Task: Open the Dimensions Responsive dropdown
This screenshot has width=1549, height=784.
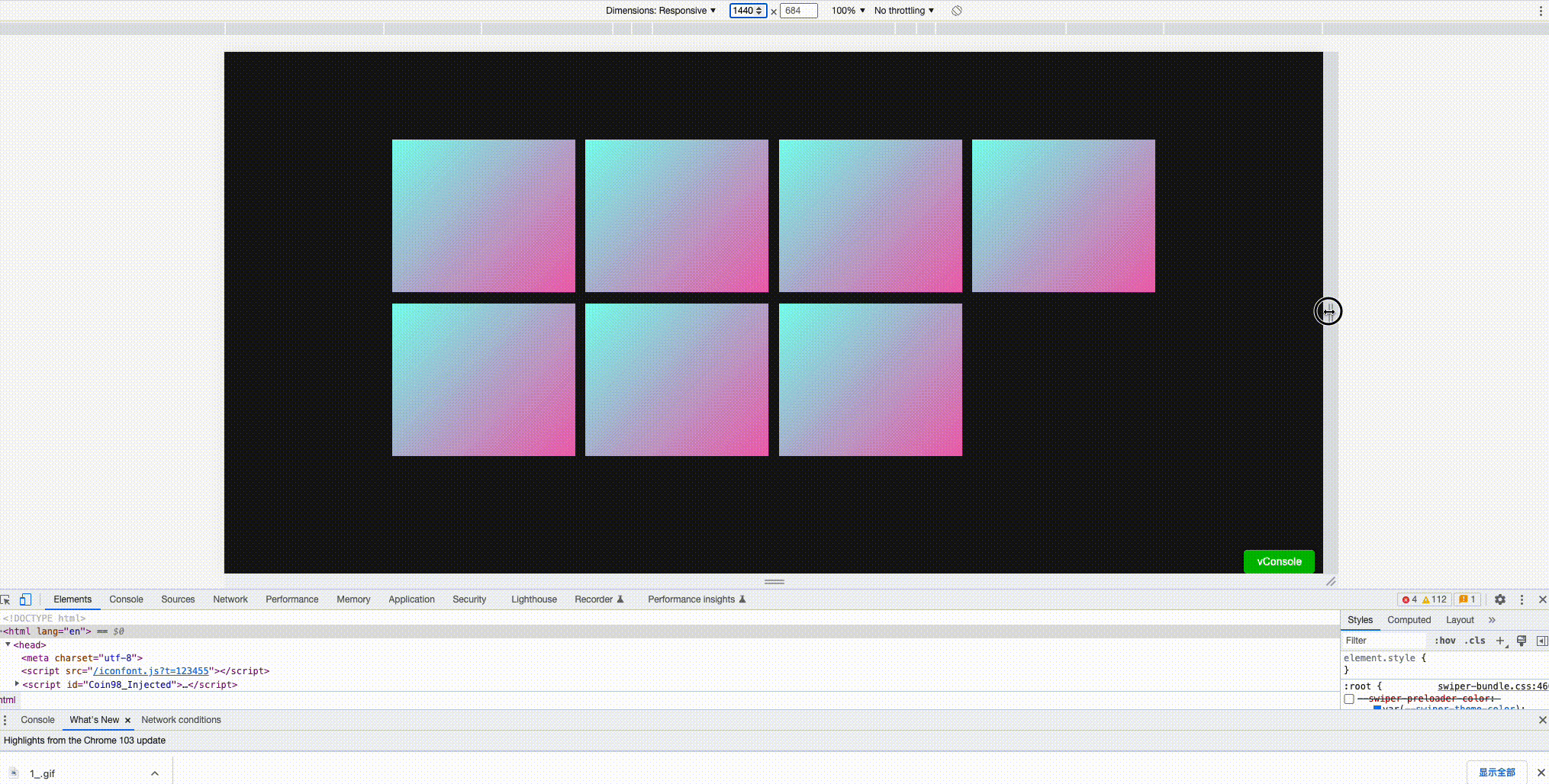Action: (661, 11)
